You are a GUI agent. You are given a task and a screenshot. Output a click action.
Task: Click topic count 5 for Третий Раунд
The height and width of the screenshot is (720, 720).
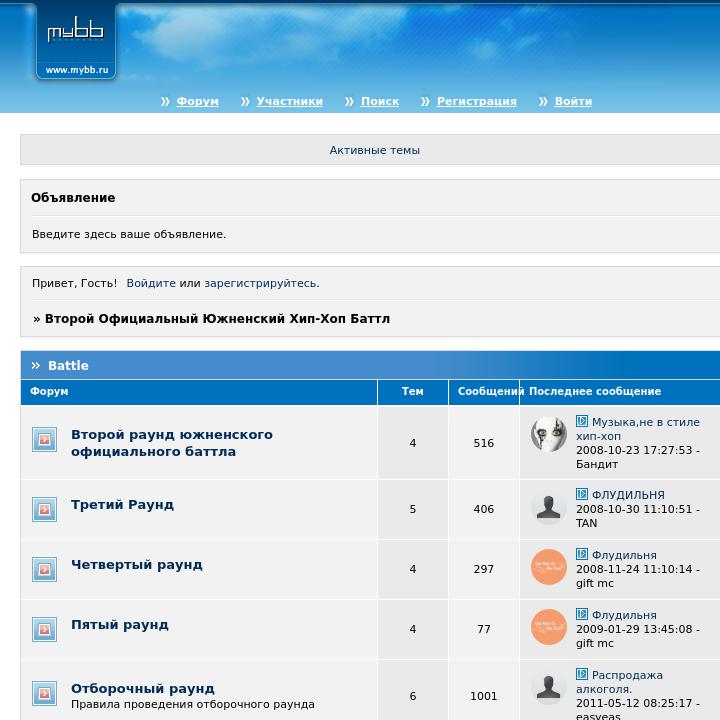413,509
